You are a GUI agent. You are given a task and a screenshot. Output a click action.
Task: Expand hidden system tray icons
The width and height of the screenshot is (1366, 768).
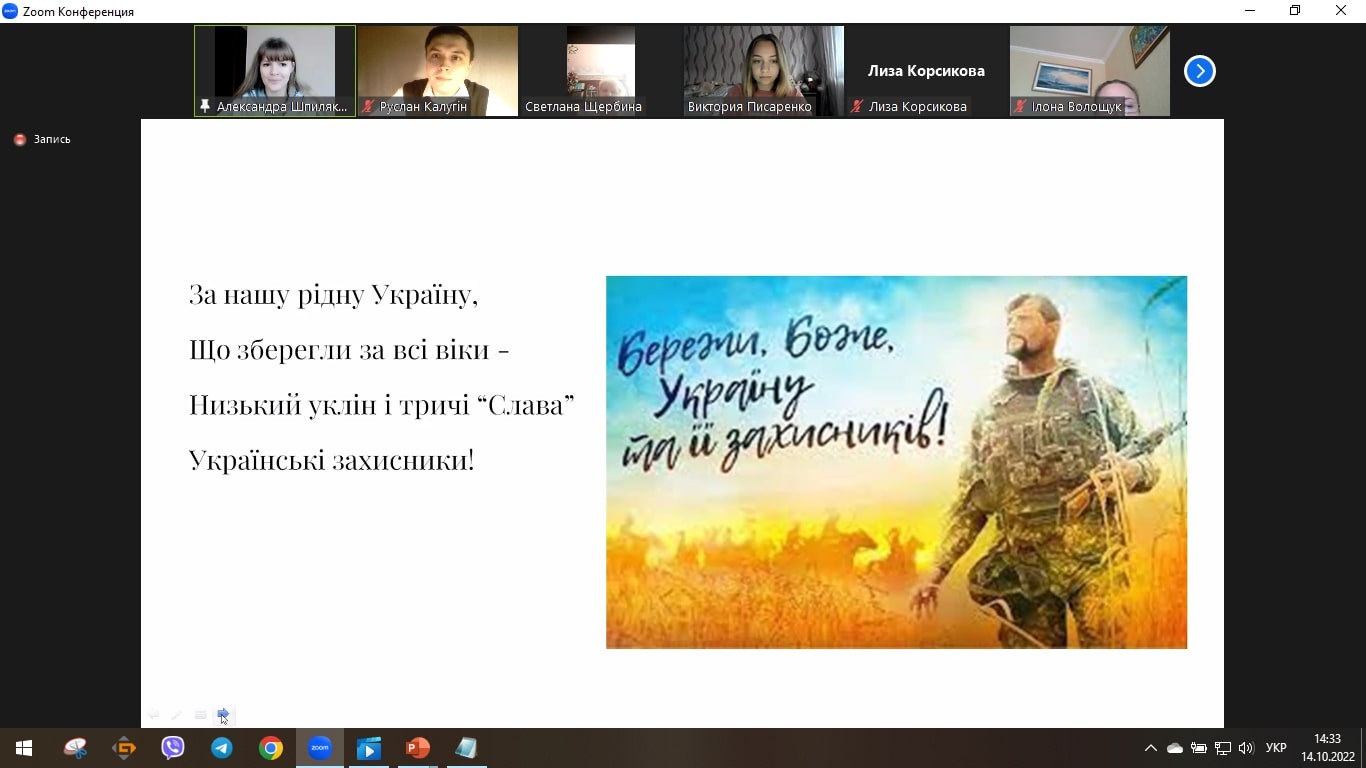[x=1150, y=748]
